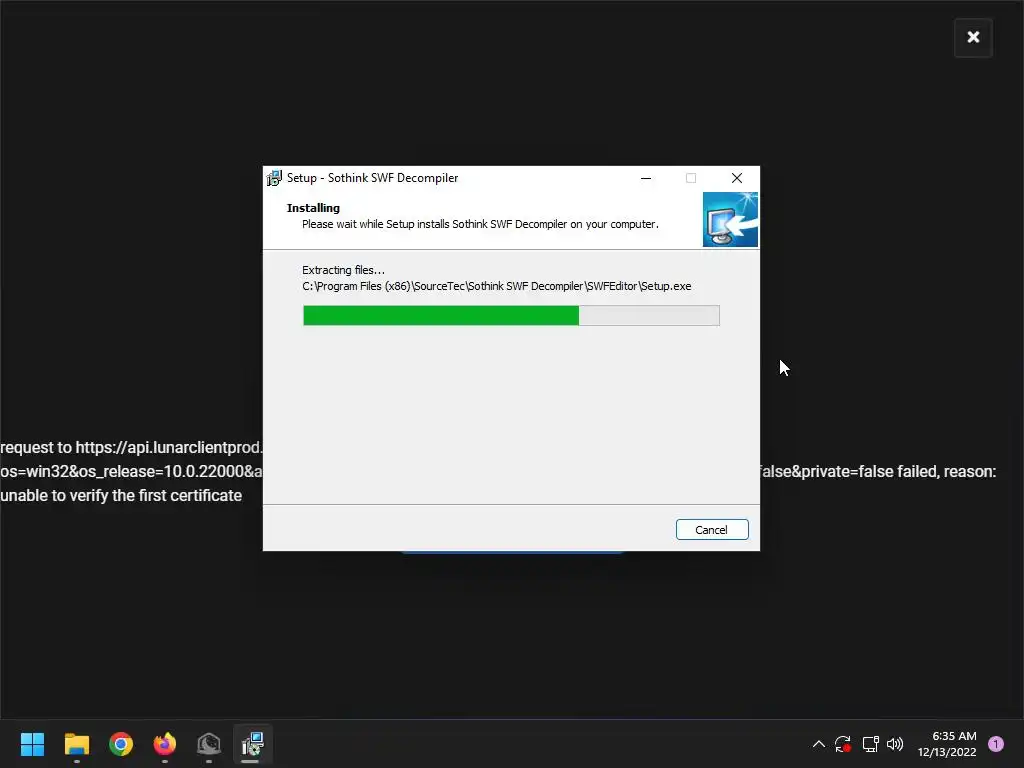Open the Windows Start menu
1024x768 pixels.
[32, 744]
